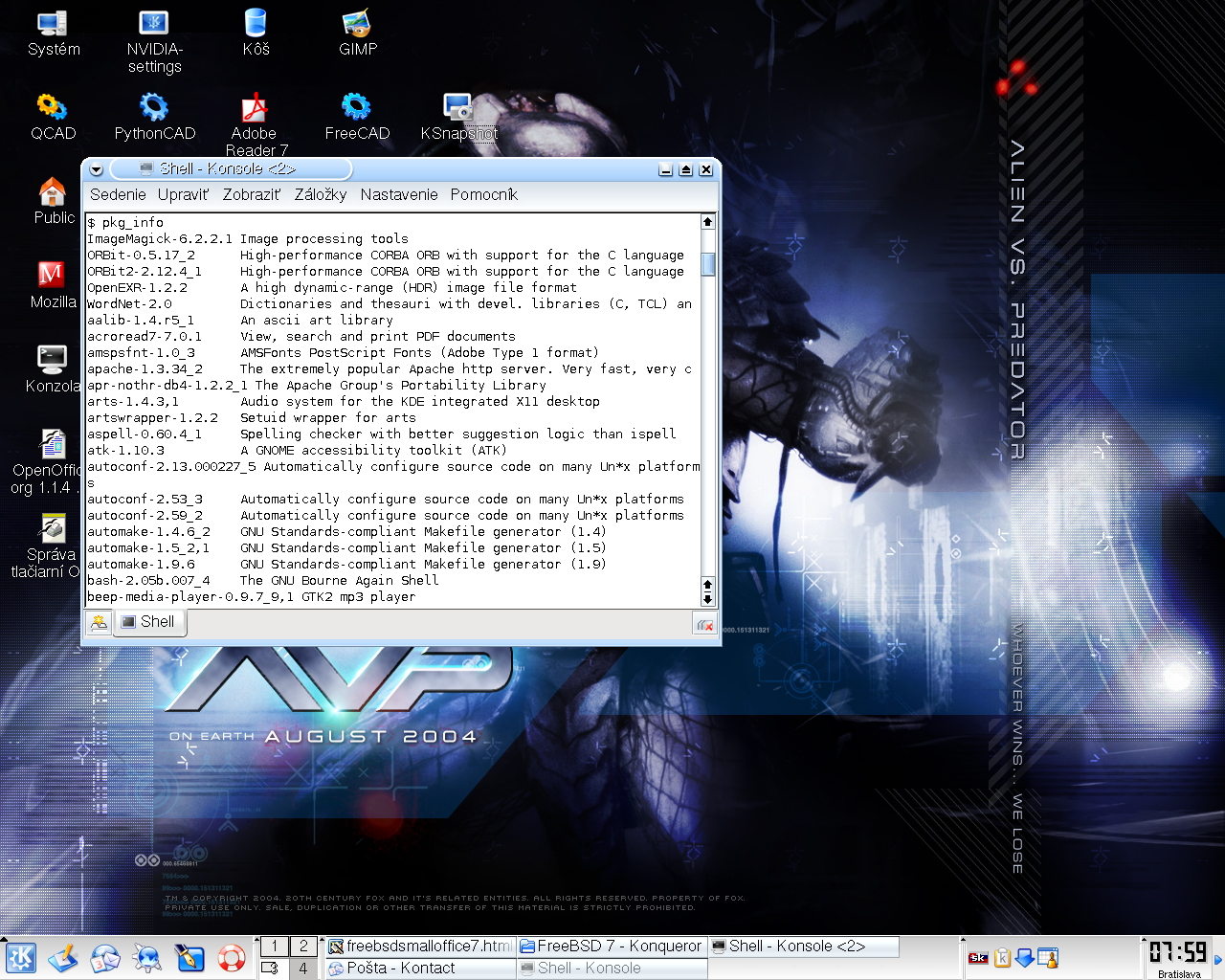Launch Konzola desktop icon
The height and width of the screenshot is (980, 1225).
coord(53,370)
